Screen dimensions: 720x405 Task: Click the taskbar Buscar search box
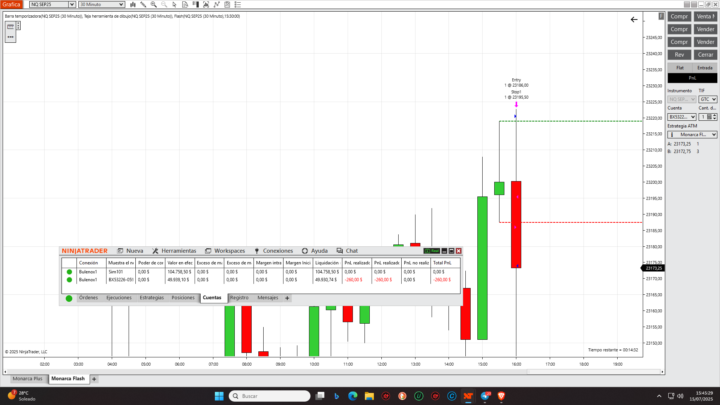[270, 396]
